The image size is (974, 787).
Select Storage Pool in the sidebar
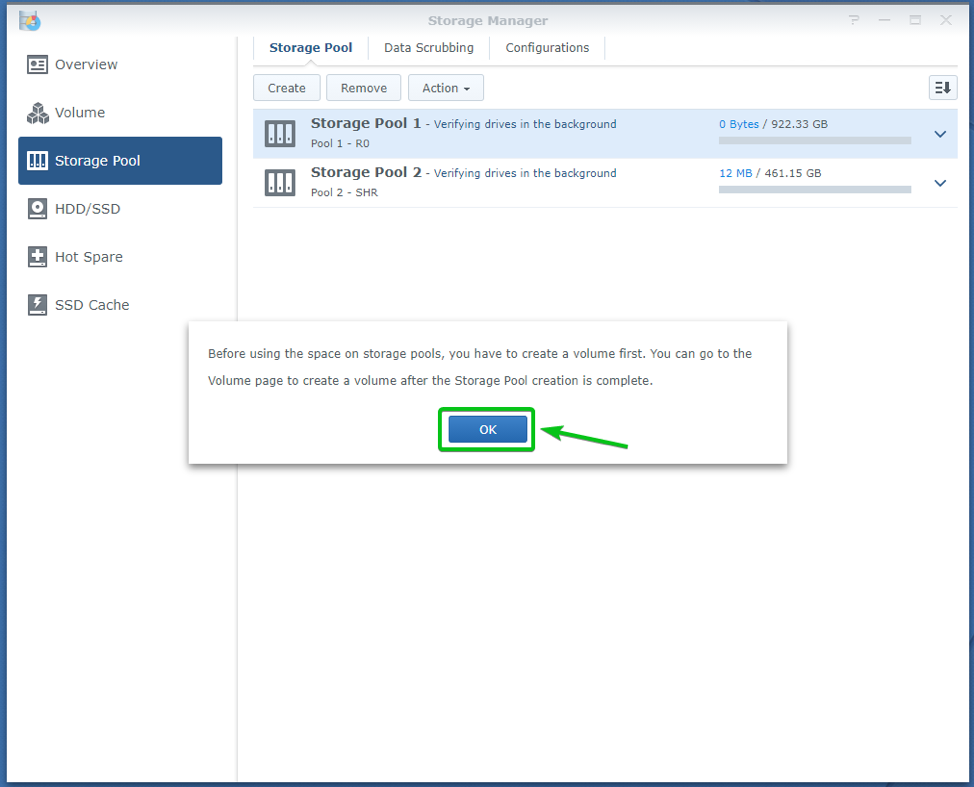click(x=120, y=161)
